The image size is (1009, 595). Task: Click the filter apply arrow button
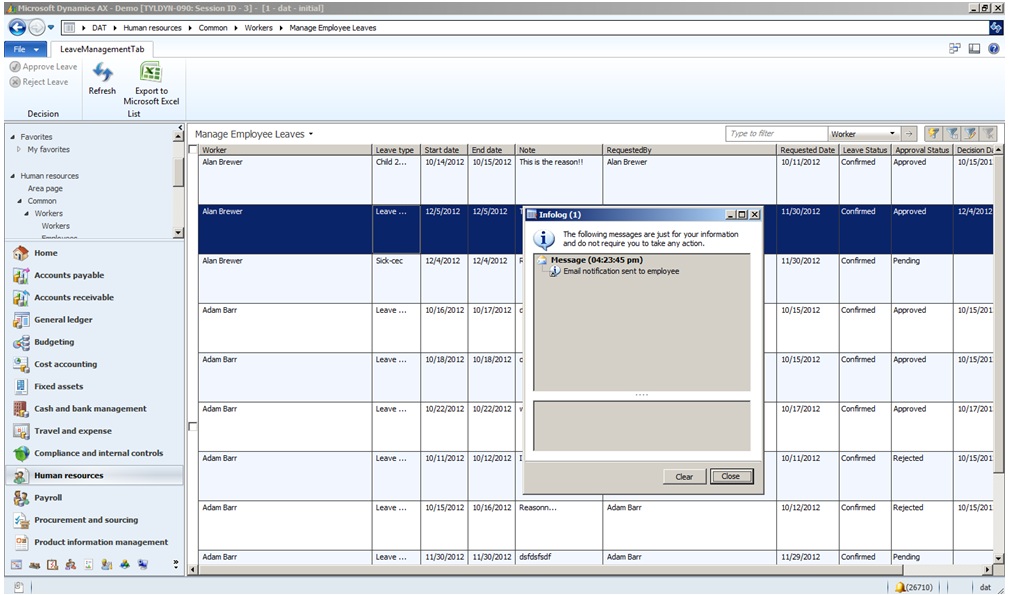909,134
